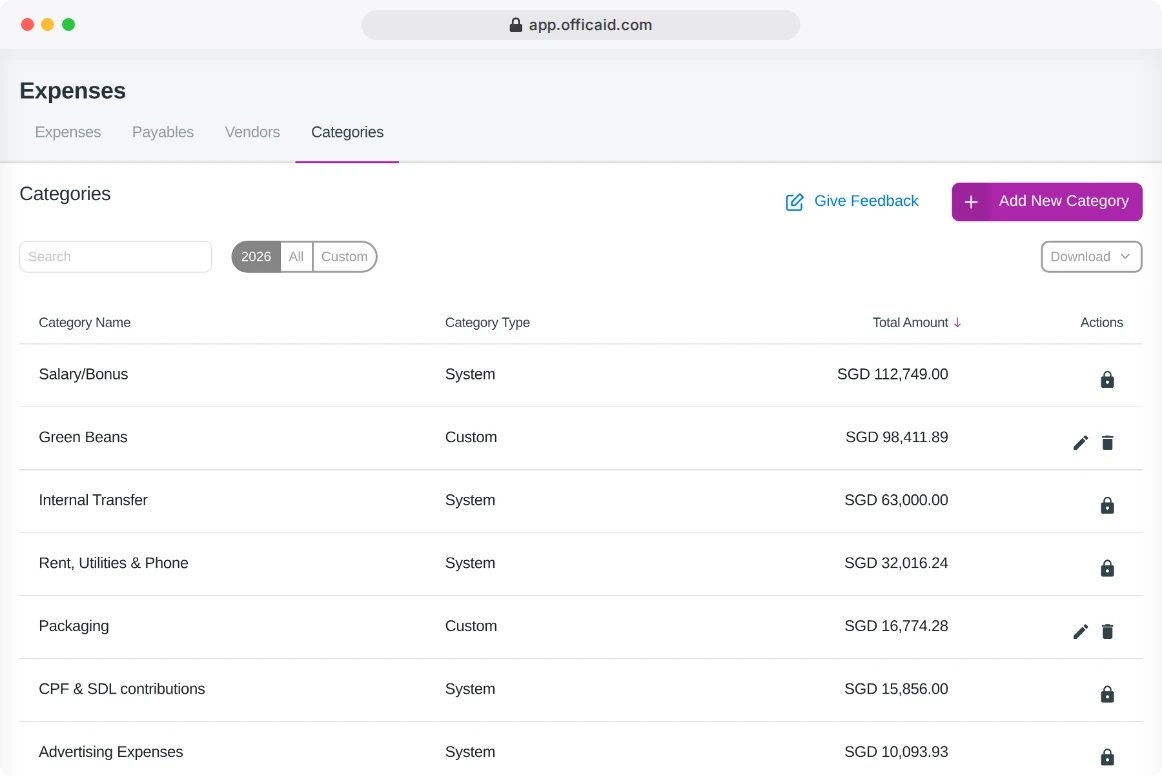The width and height of the screenshot is (1162, 776).
Task: Click the Add New Category button
Action: 1046,202
